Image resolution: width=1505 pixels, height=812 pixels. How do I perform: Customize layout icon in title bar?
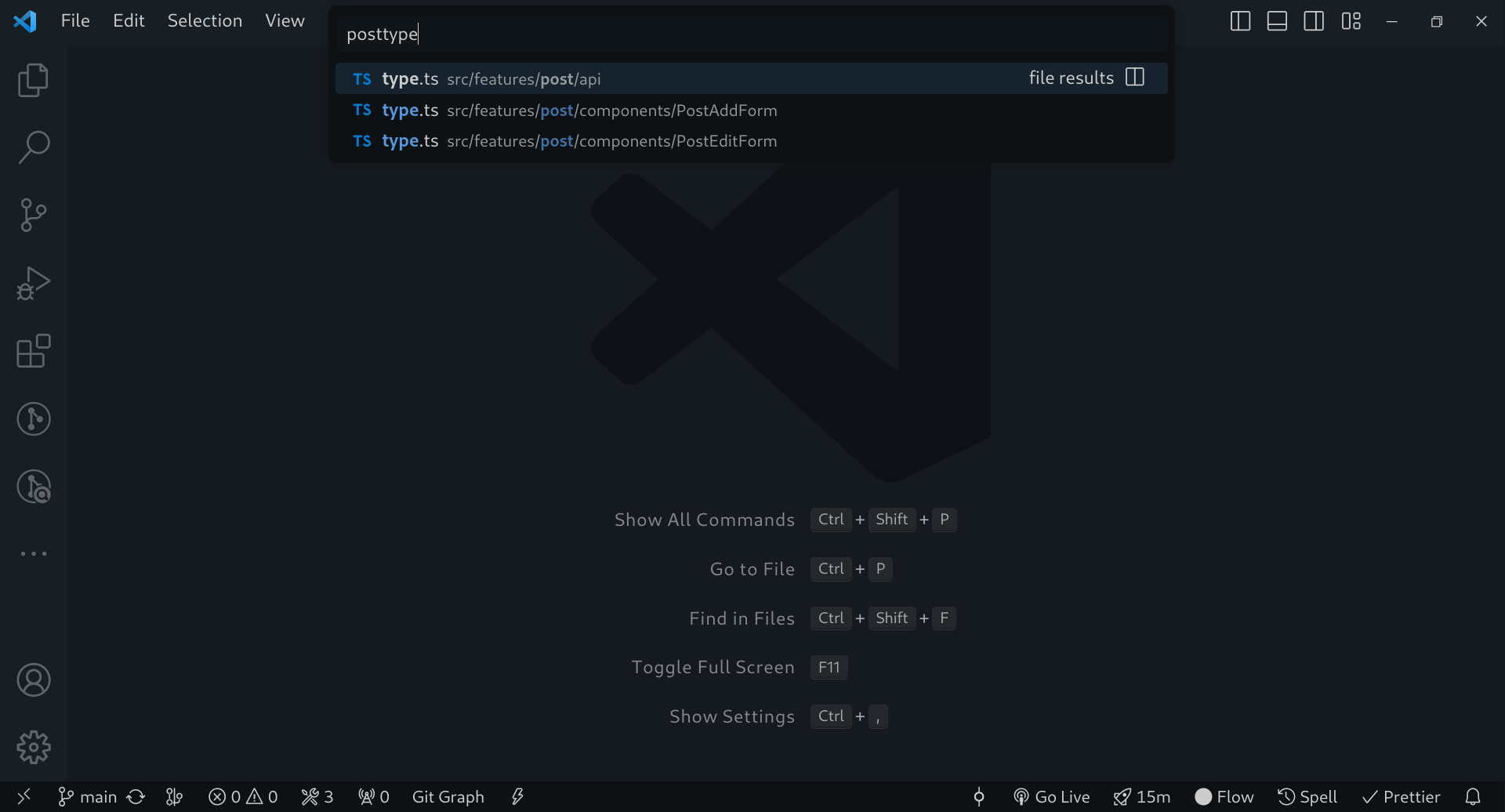click(1351, 21)
